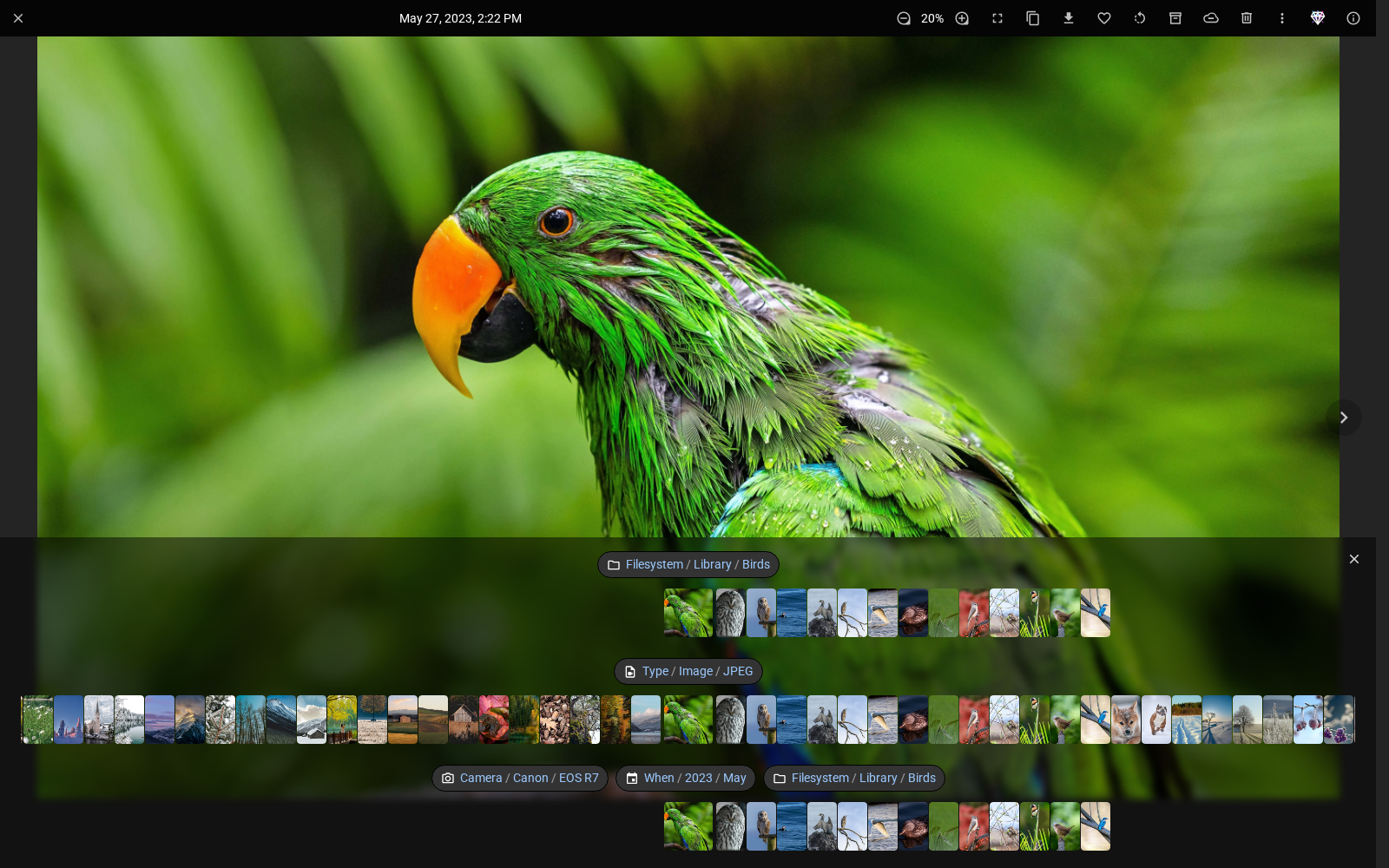Screen dimensions: 1389x868
Task: Click the camera icon in the Camera chip
Action: pos(448,779)
